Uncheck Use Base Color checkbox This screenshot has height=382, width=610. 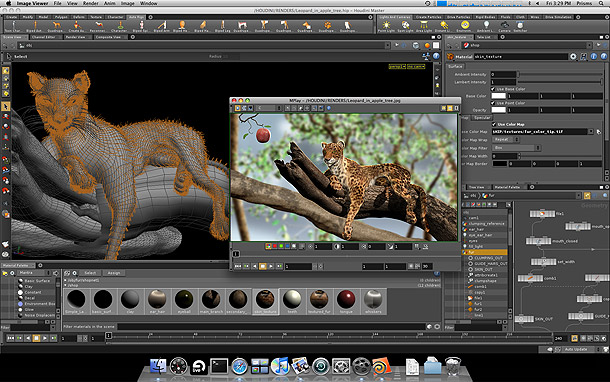493,89
